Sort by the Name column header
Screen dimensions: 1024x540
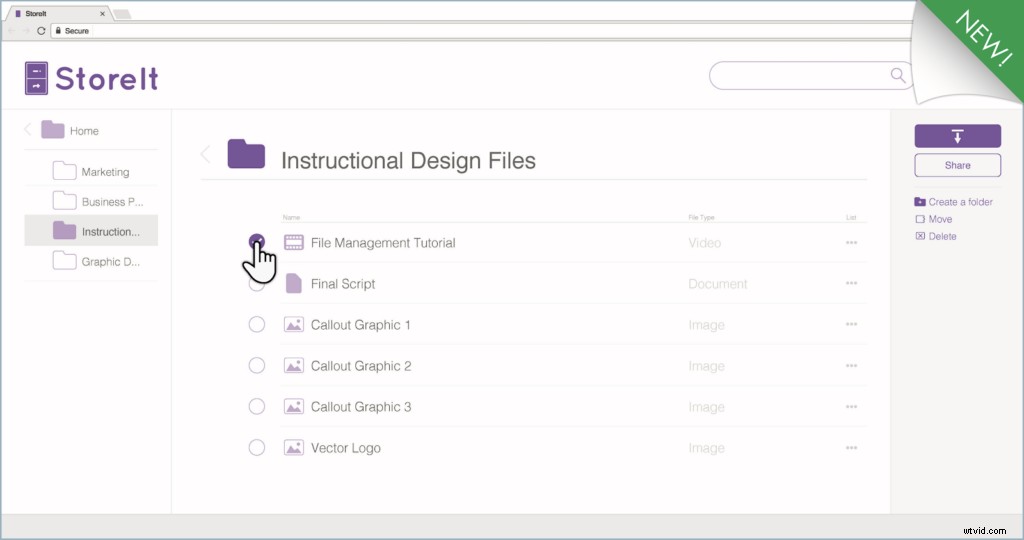[291, 217]
